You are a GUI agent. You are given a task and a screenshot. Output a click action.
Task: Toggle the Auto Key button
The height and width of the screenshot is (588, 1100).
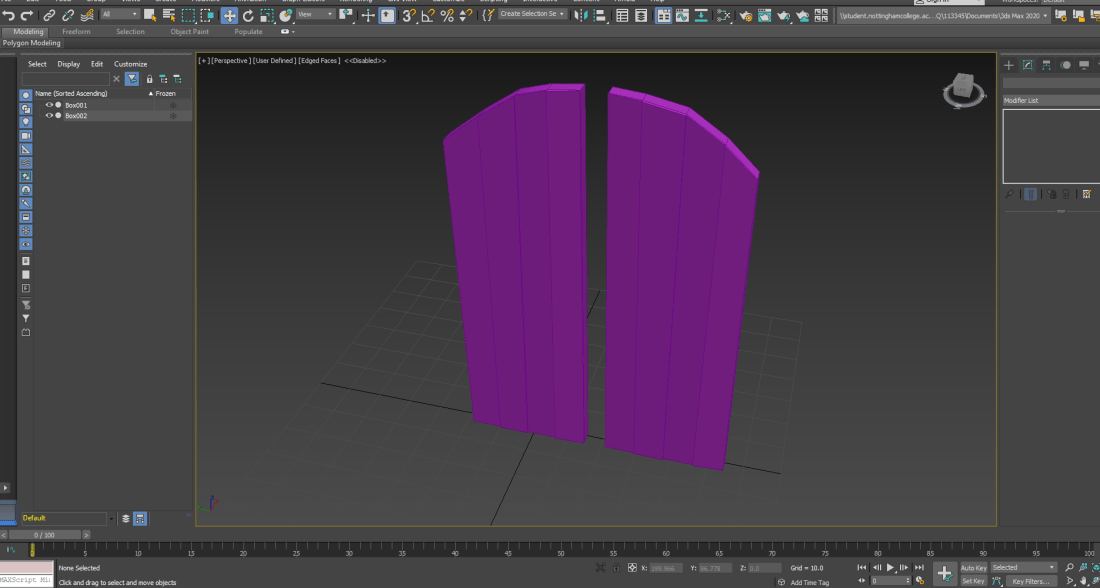pos(973,568)
